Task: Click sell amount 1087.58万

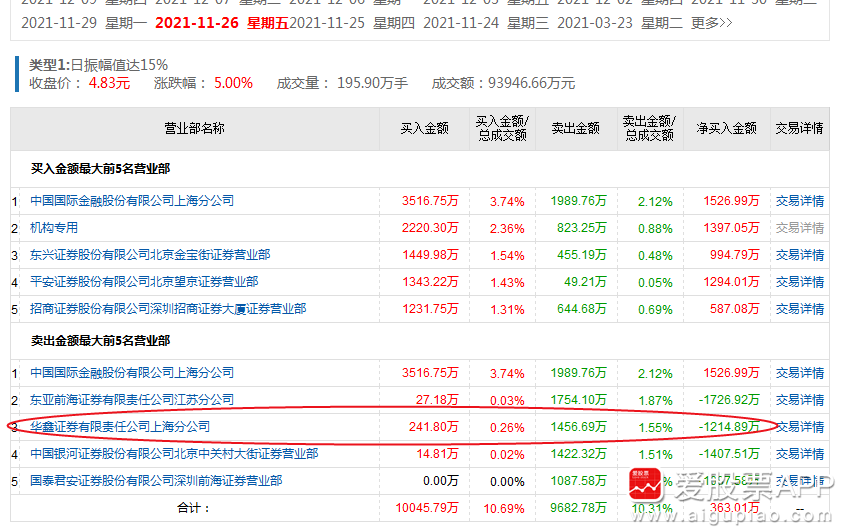Action: tap(578, 481)
